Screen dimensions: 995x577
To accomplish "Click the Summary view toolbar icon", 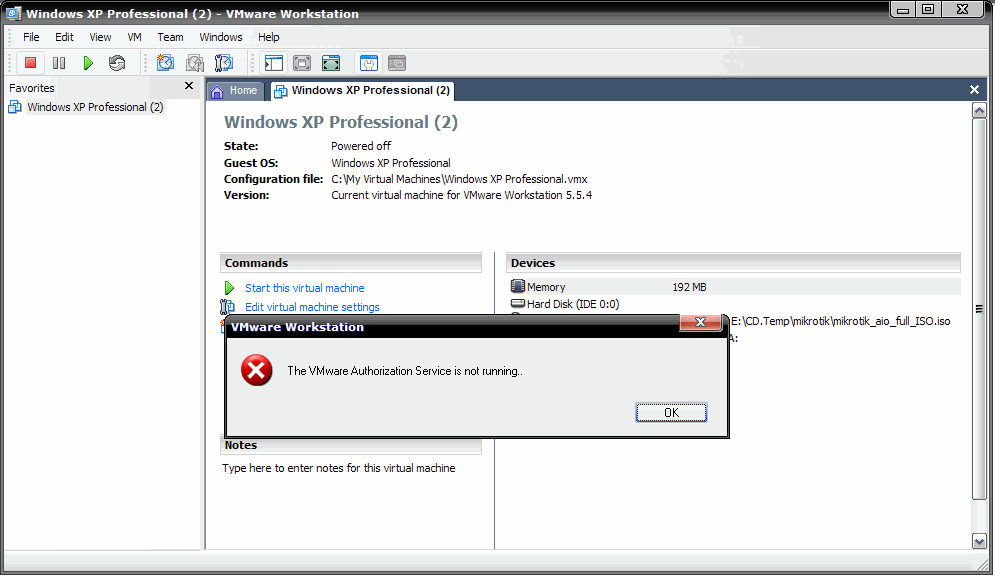I will click(369, 63).
